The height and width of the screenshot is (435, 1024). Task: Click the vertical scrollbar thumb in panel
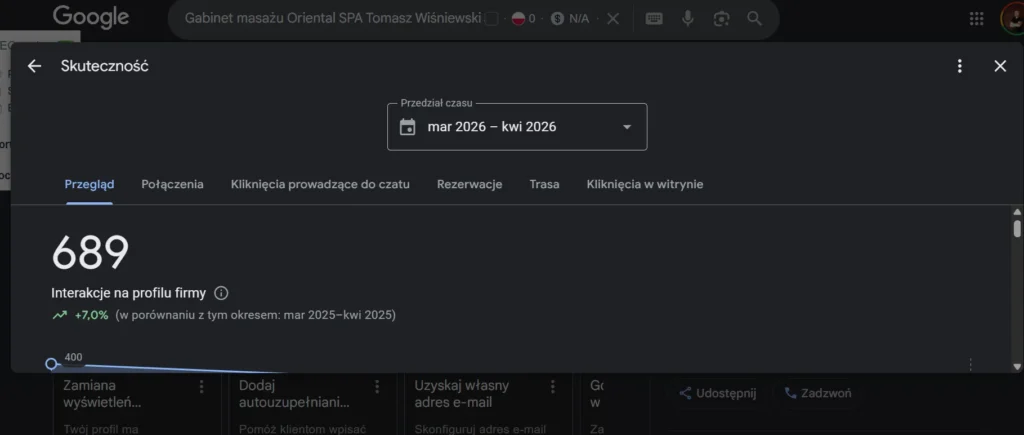click(x=1017, y=229)
